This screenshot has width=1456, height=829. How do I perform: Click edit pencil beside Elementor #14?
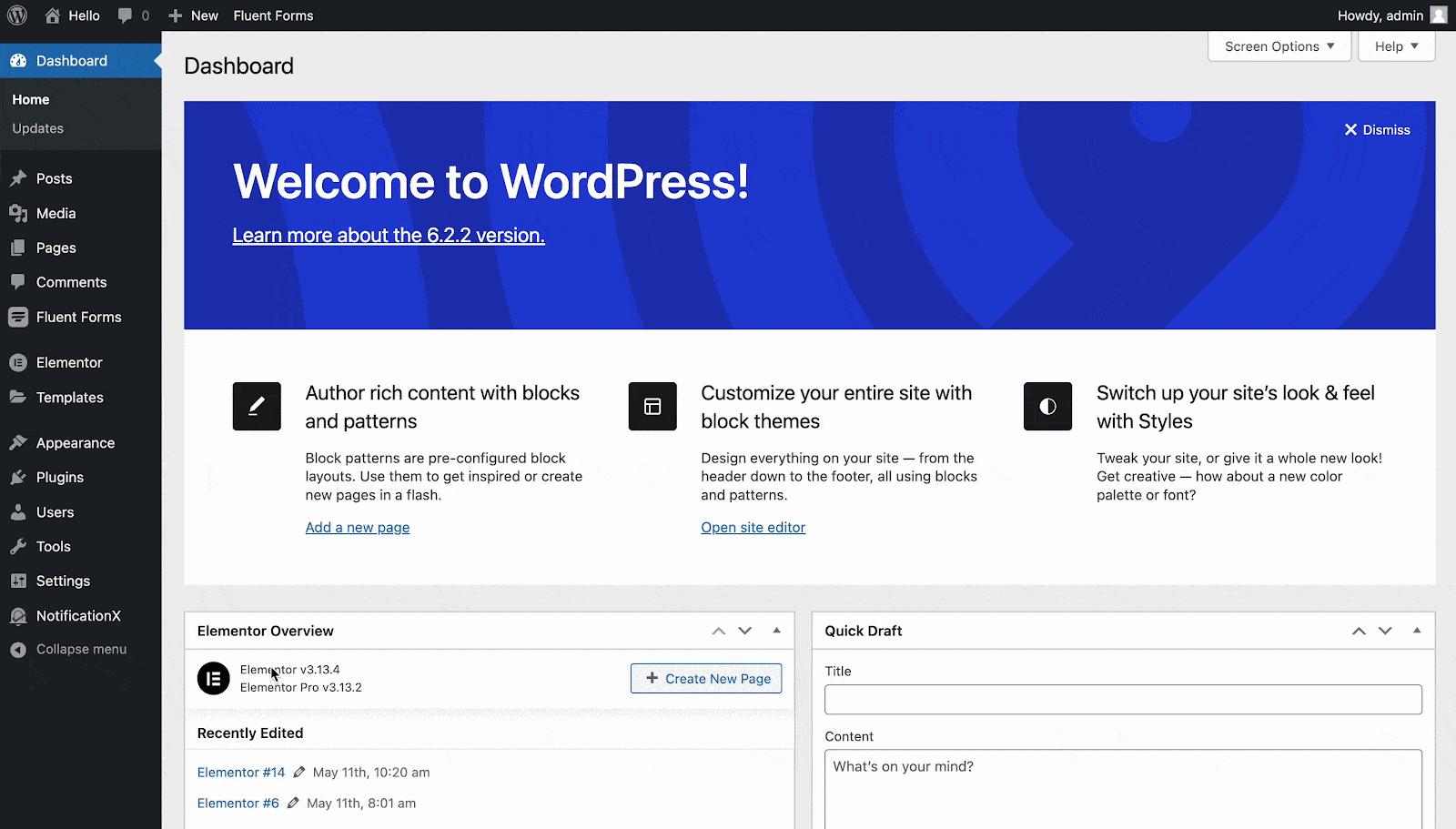point(298,772)
